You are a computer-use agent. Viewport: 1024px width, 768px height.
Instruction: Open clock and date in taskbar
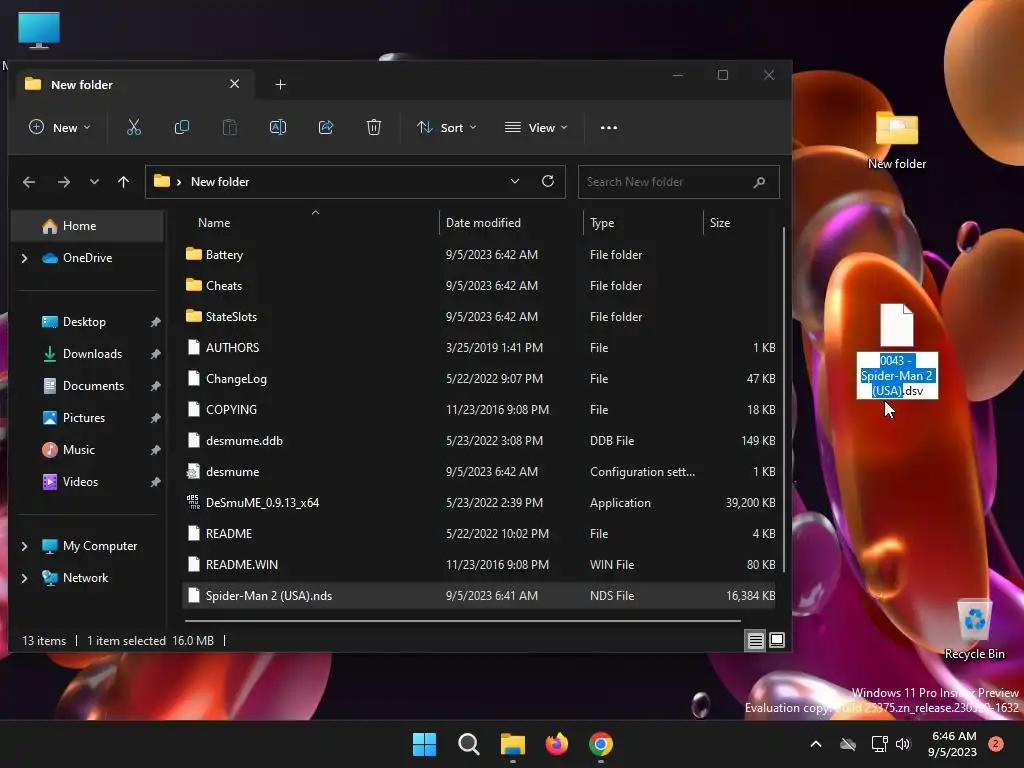(x=952, y=744)
